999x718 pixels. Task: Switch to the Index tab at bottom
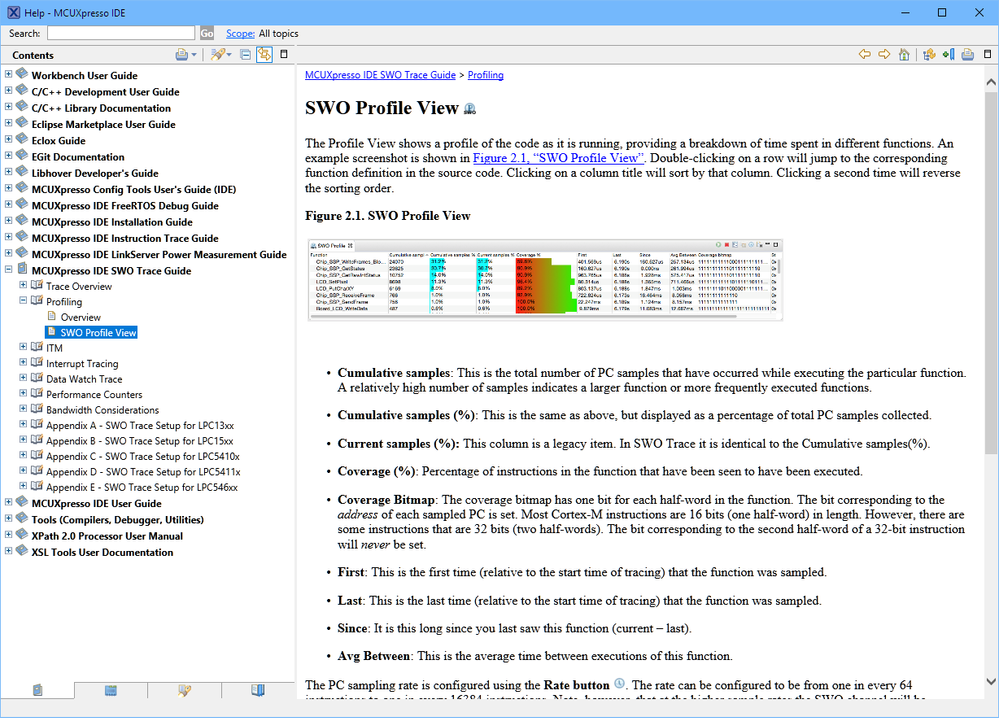[x=111, y=690]
